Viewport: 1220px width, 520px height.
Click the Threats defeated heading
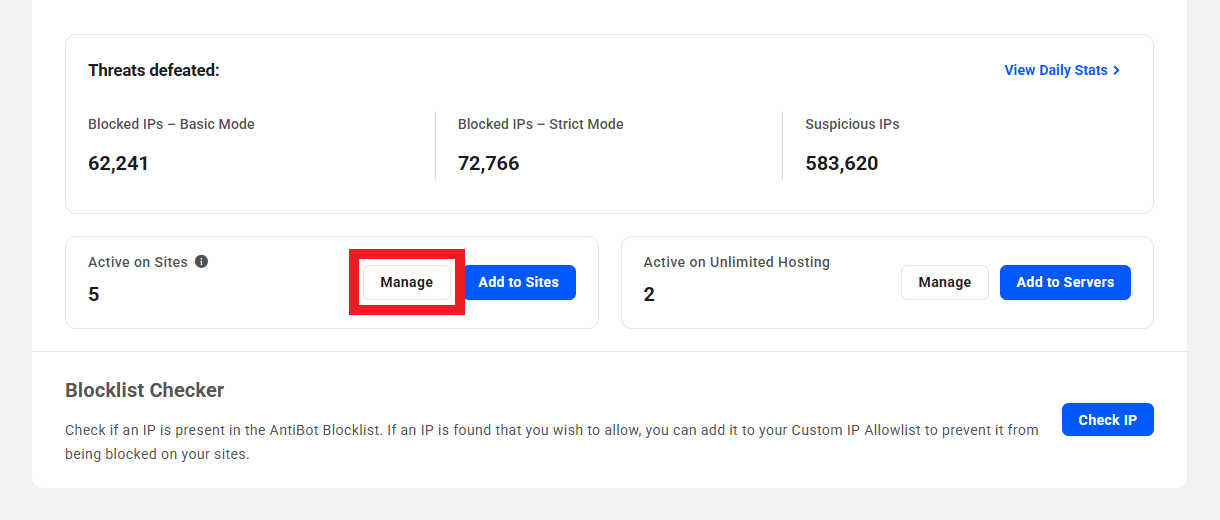tap(154, 70)
